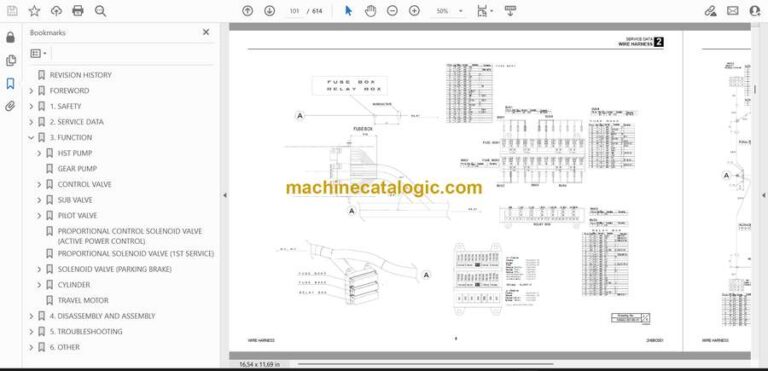This screenshot has height=371, width=768.
Task: Open PROPORTIONAL SOLENOID VALVE (1ST SERVICE) bookmark
Action: (x=136, y=254)
